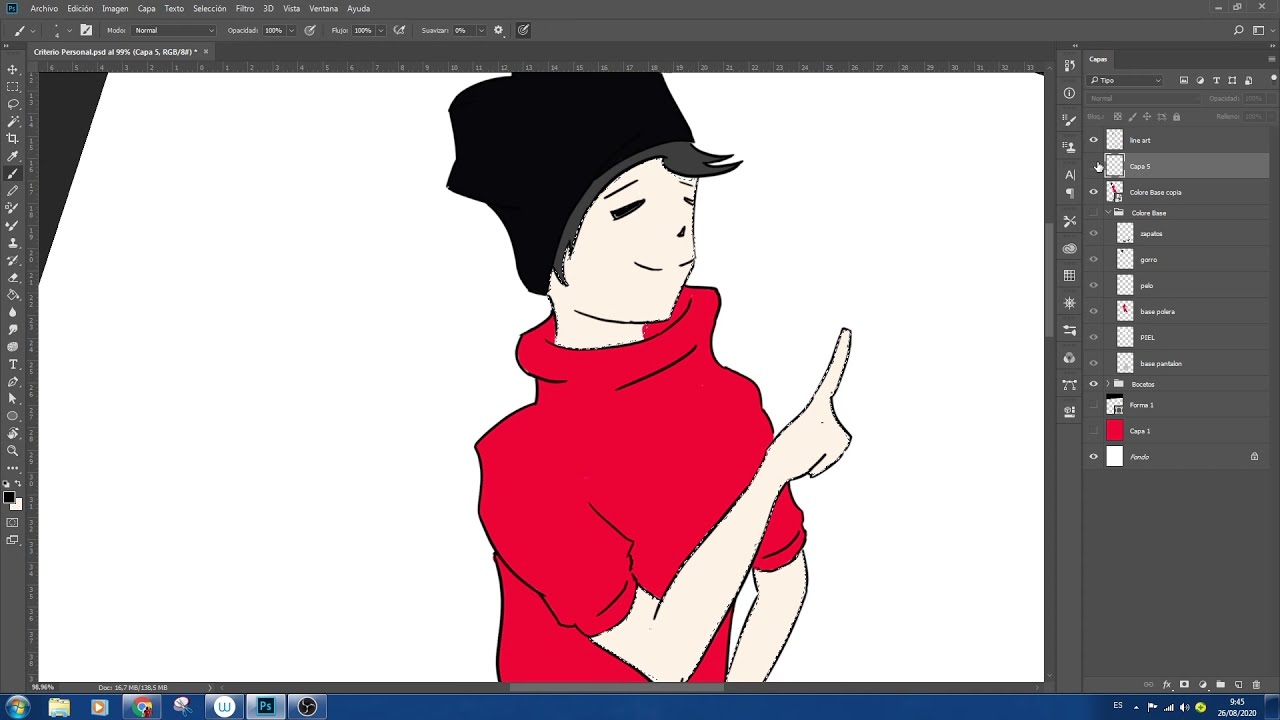1280x720 pixels.
Task: Click the Windows Start button
Action: coord(17,707)
